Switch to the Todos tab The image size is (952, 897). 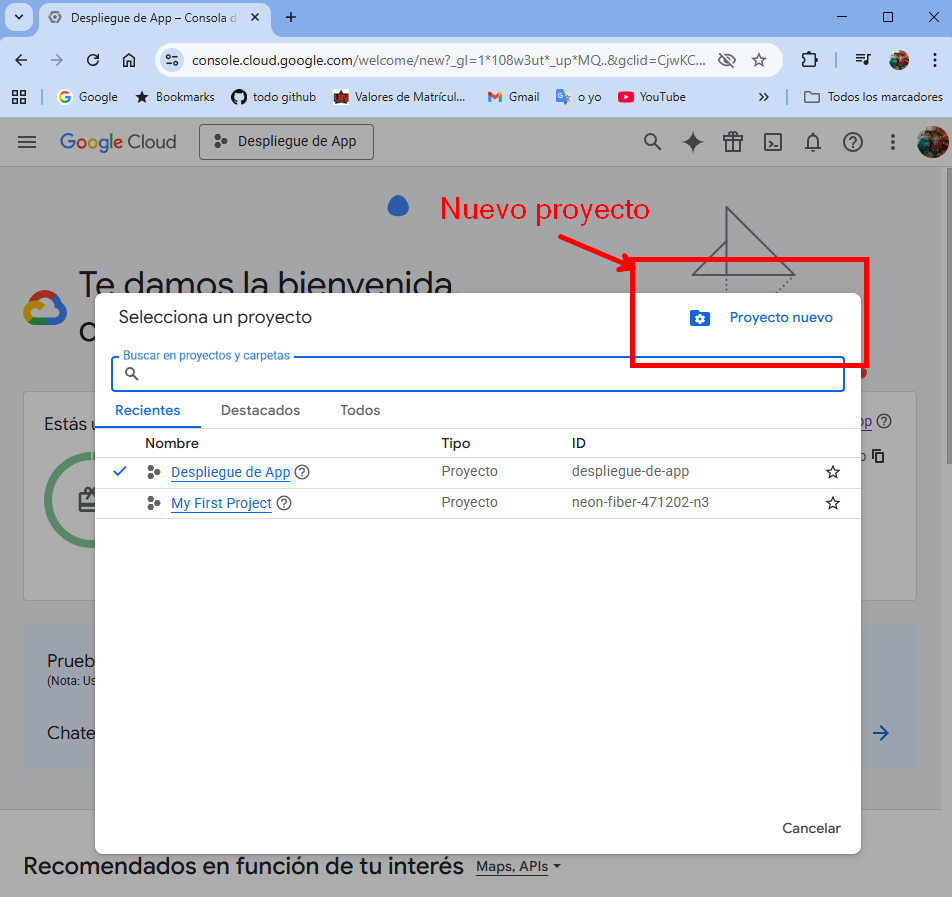[360, 411]
